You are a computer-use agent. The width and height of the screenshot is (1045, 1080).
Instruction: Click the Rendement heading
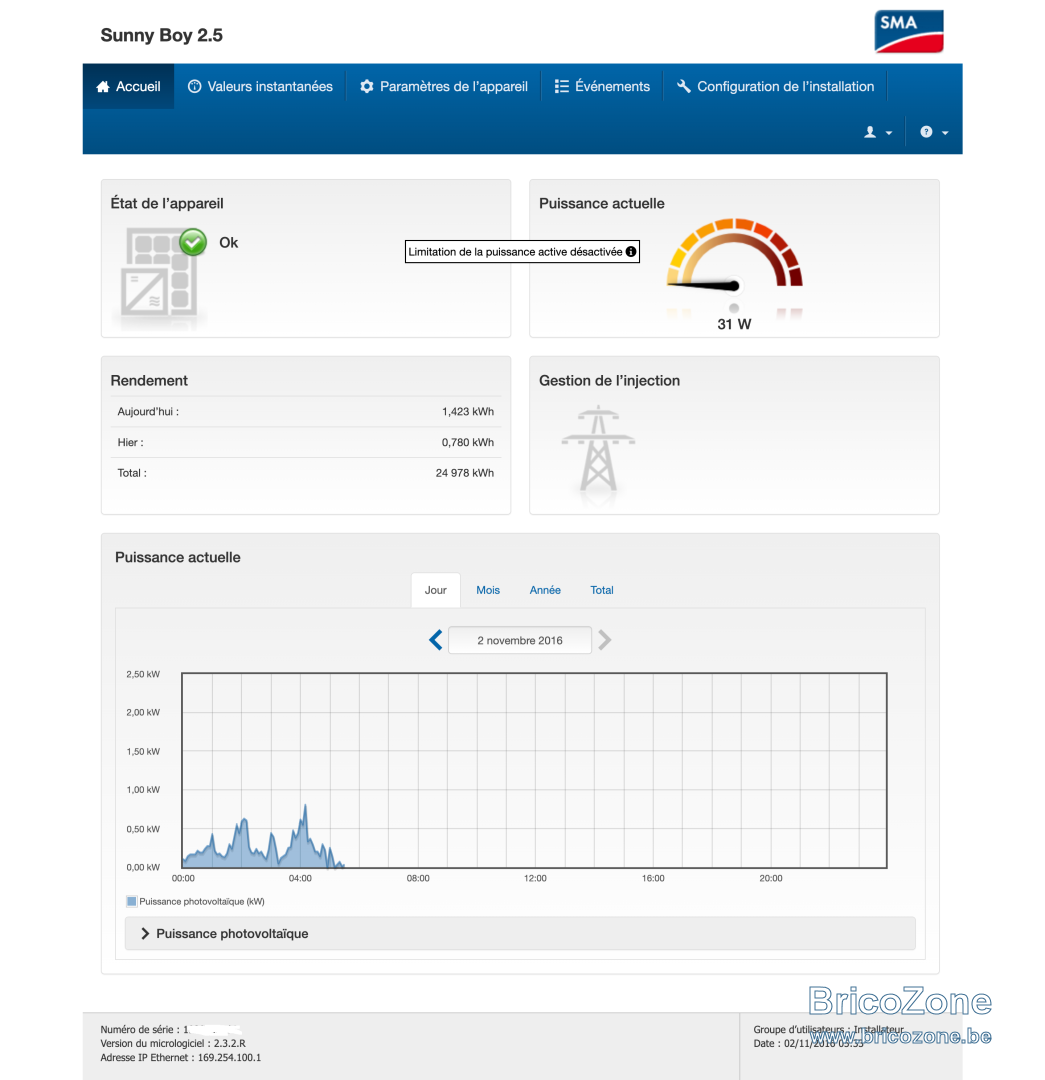[x=149, y=380]
